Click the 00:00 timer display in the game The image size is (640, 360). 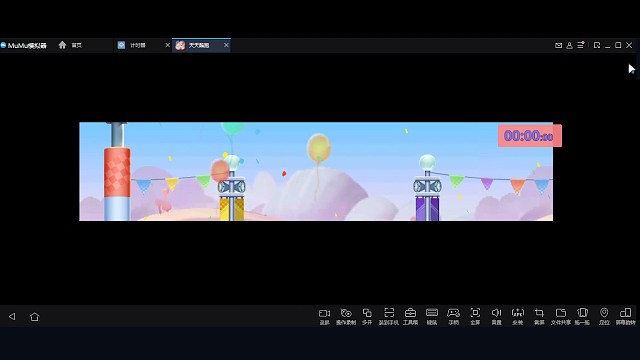click(x=529, y=136)
